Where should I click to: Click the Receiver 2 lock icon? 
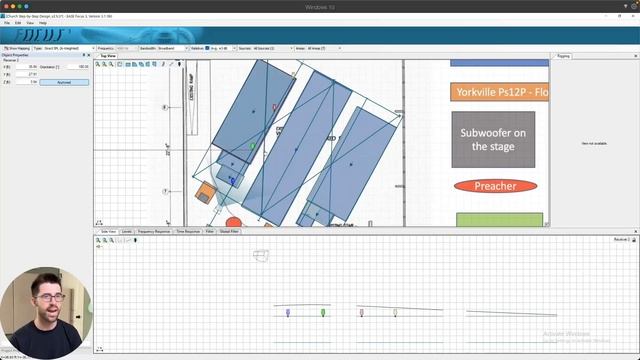634,240
